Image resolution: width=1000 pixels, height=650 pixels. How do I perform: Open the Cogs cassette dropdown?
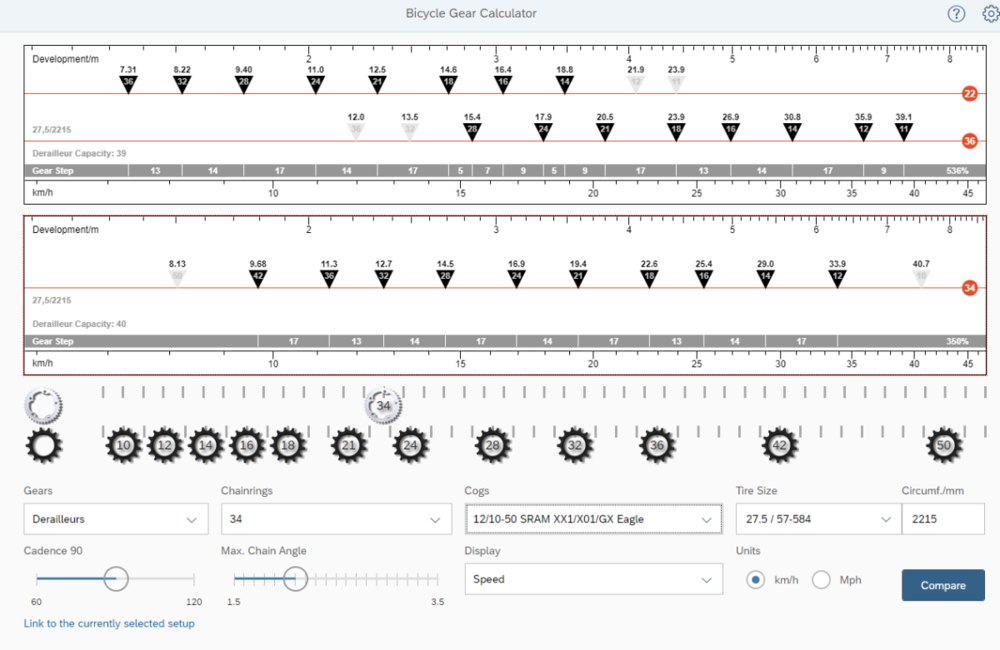[x=592, y=520]
